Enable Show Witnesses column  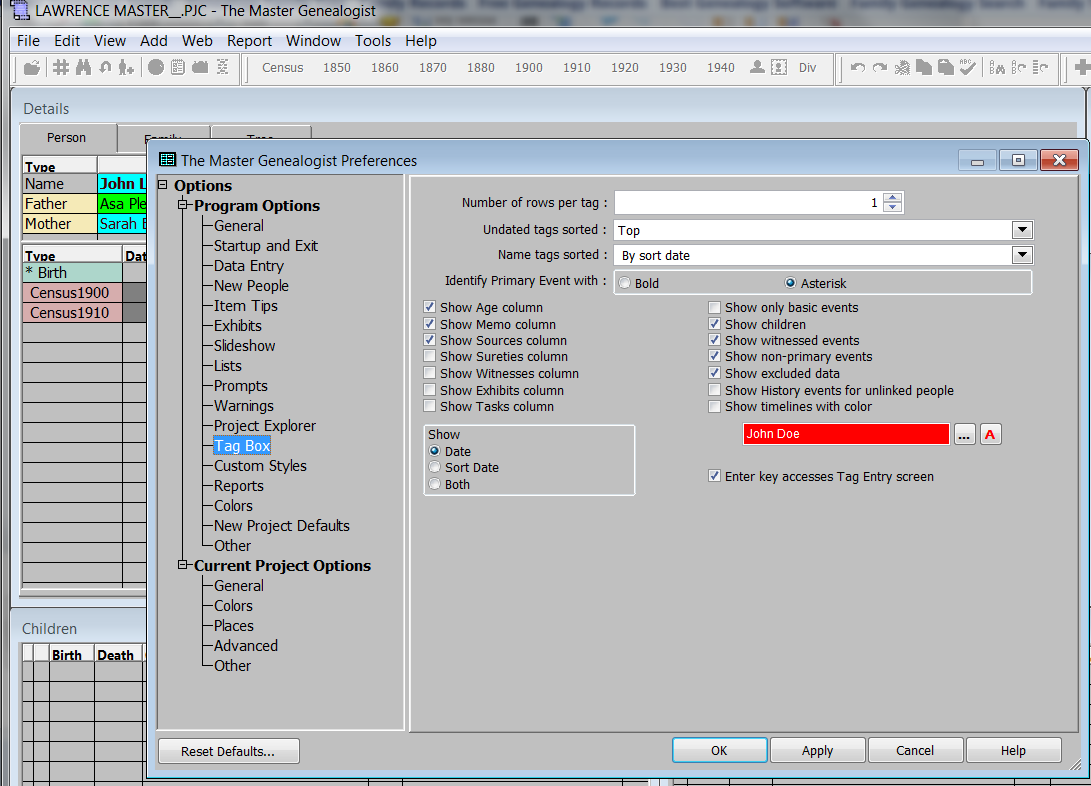point(430,374)
